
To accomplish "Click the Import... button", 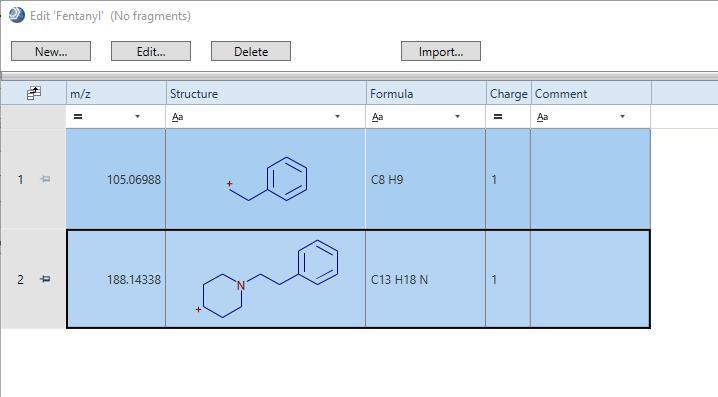I will [441, 51].
